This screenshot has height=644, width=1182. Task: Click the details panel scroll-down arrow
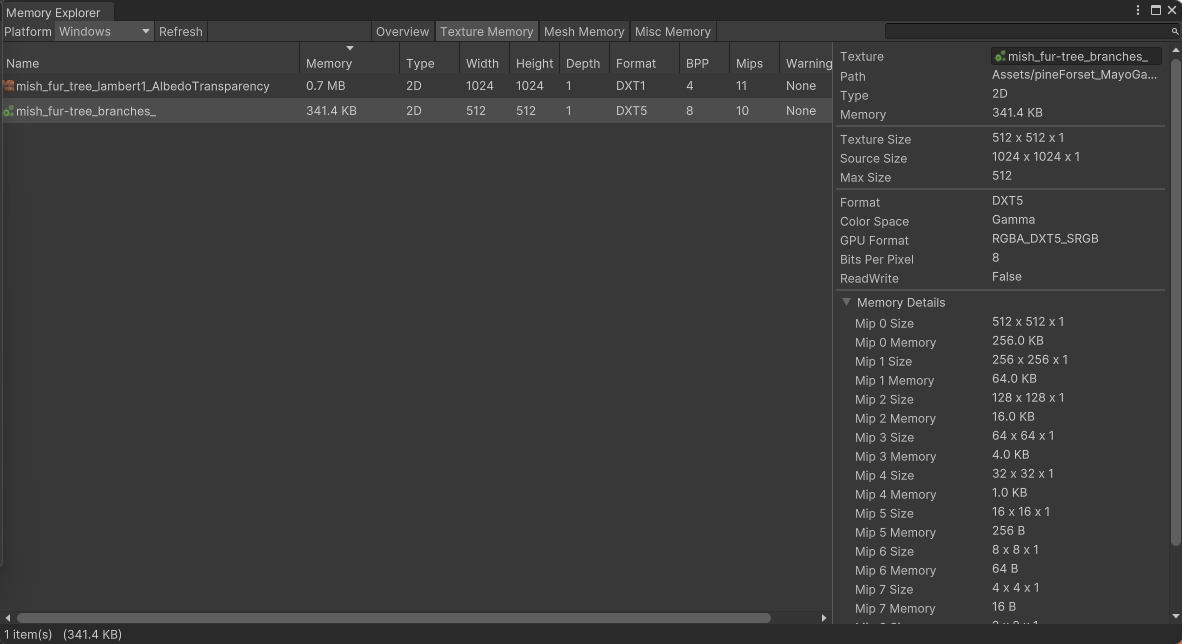1175,617
